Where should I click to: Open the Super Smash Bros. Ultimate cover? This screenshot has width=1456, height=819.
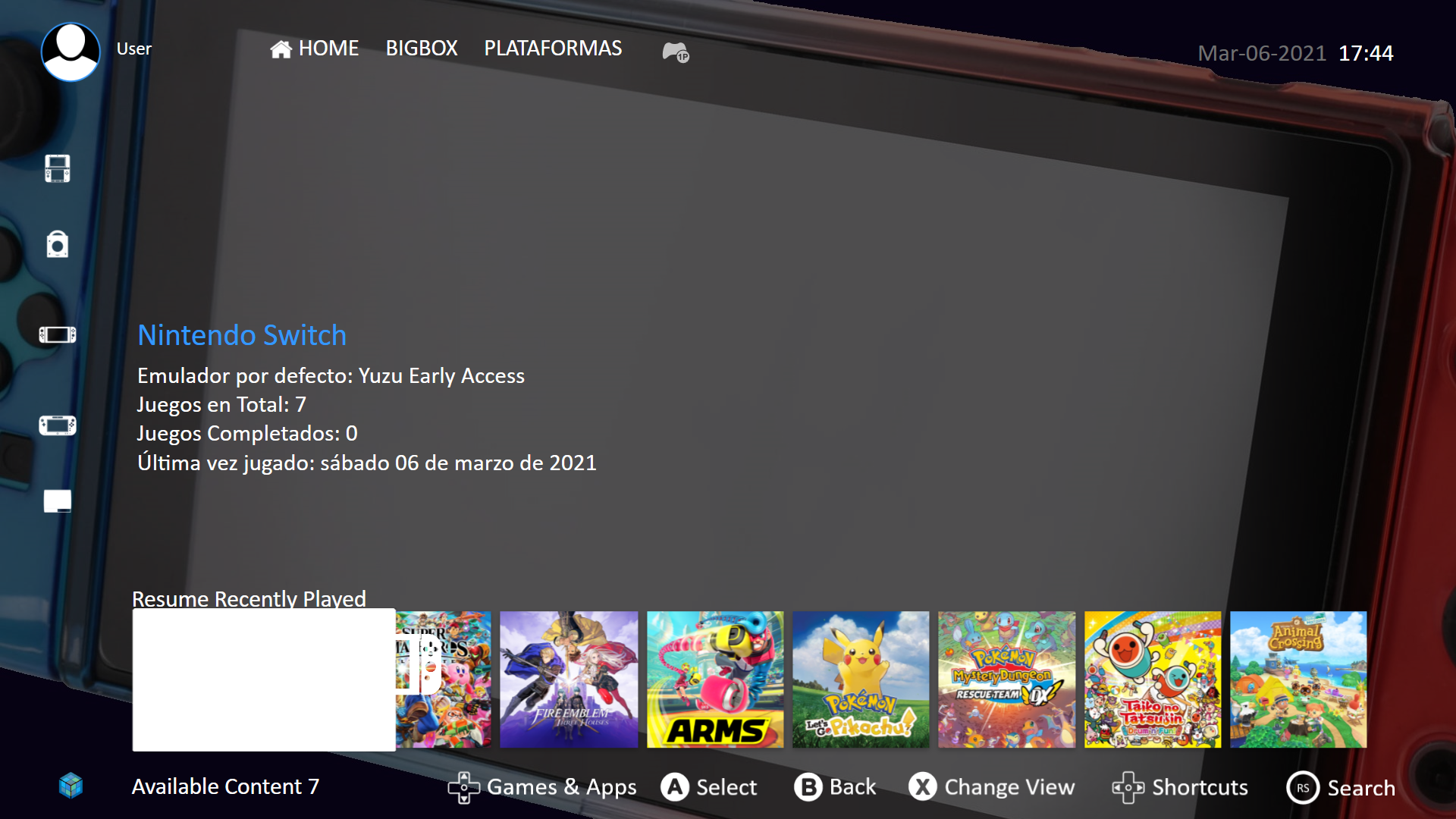(x=444, y=679)
